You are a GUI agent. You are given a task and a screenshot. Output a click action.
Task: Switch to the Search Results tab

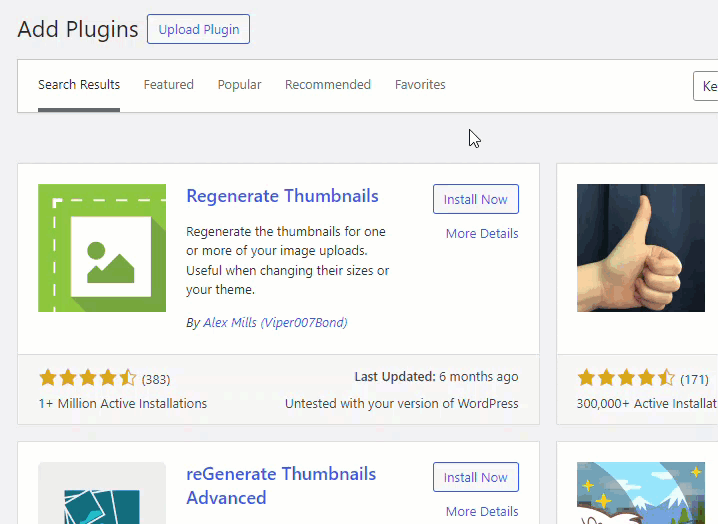point(79,85)
